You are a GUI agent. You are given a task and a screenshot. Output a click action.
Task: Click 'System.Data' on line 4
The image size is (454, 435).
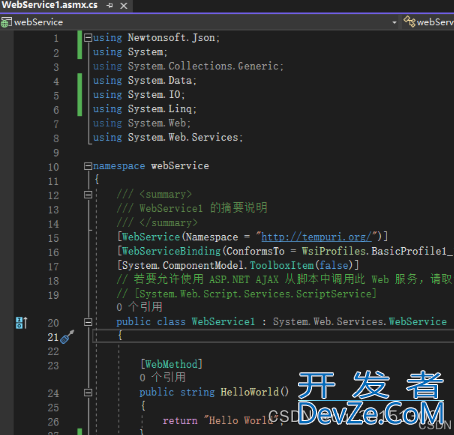pyautogui.click(x=160, y=80)
